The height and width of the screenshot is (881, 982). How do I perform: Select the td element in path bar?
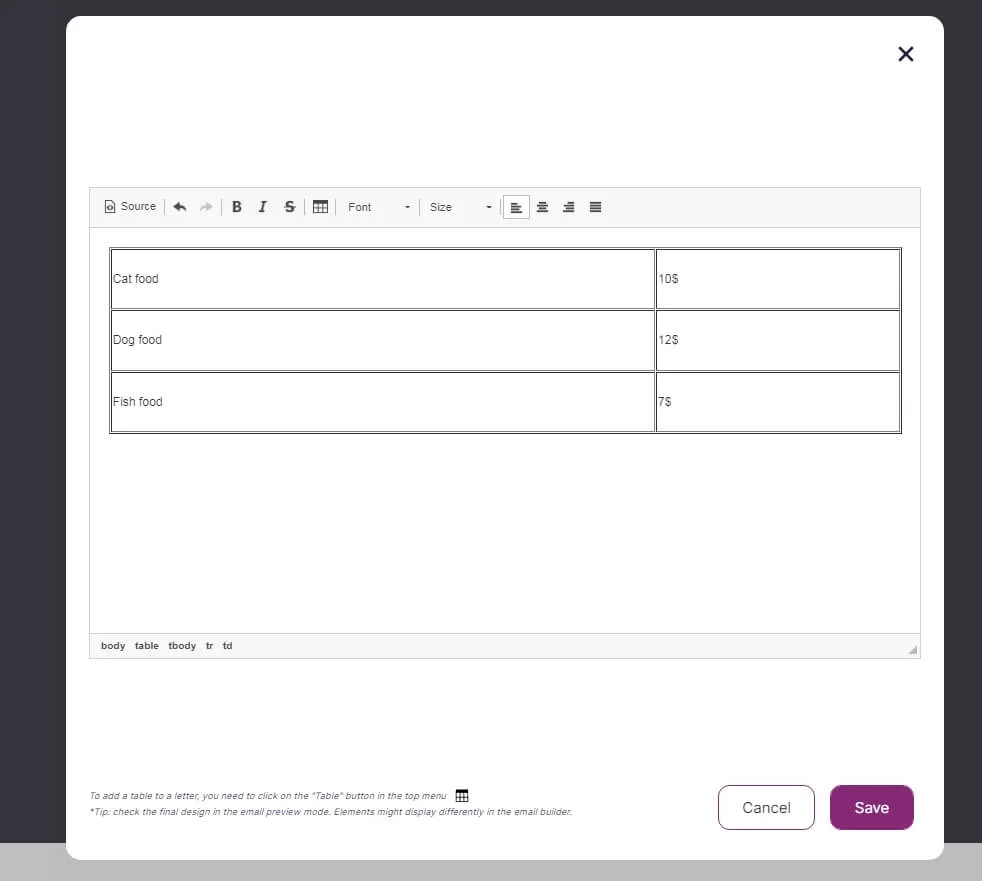click(x=227, y=646)
